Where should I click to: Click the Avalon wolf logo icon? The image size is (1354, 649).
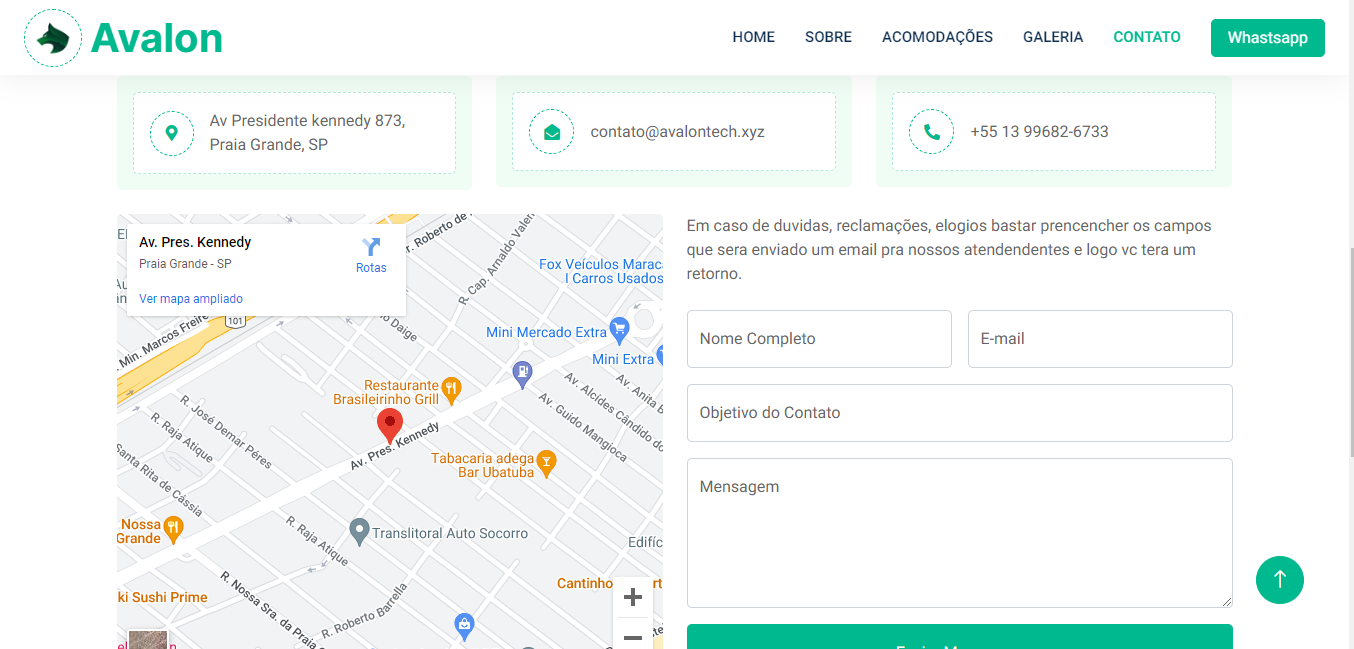52,38
